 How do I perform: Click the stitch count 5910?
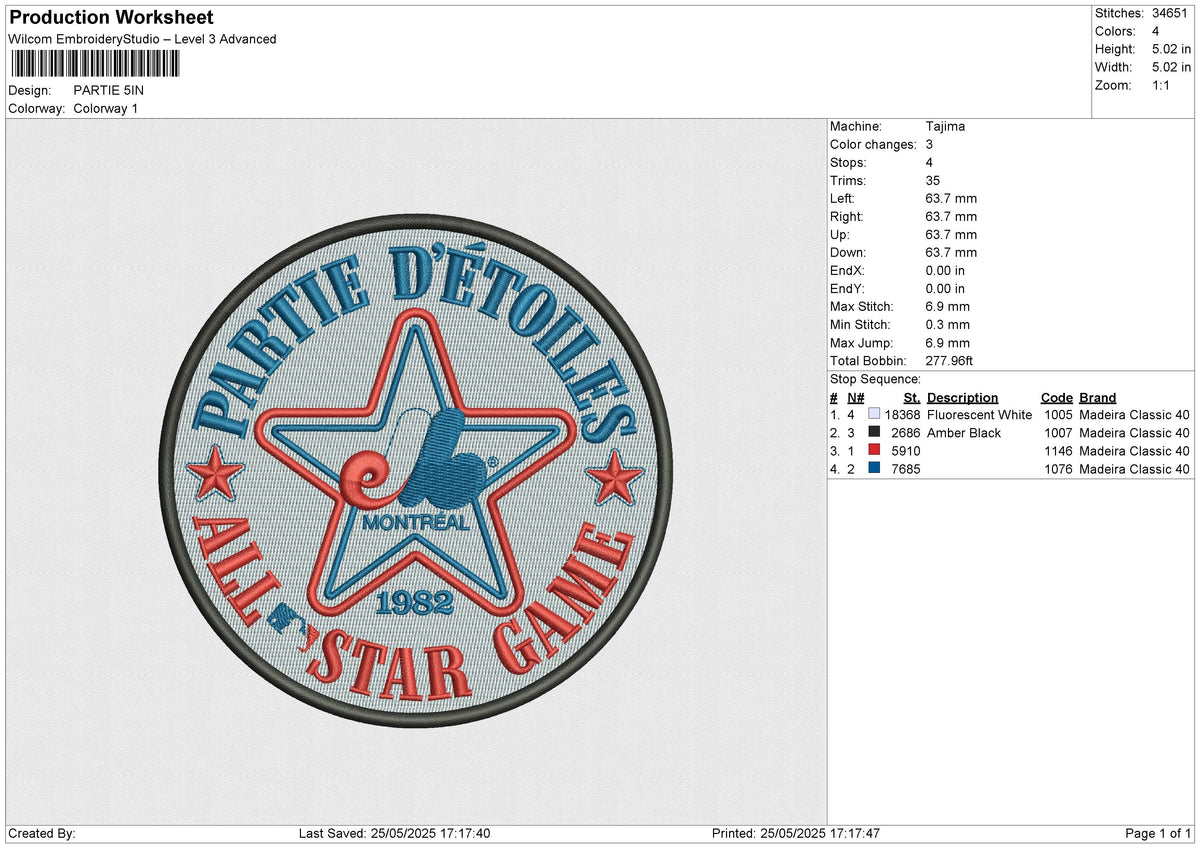(x=906, y=451)
